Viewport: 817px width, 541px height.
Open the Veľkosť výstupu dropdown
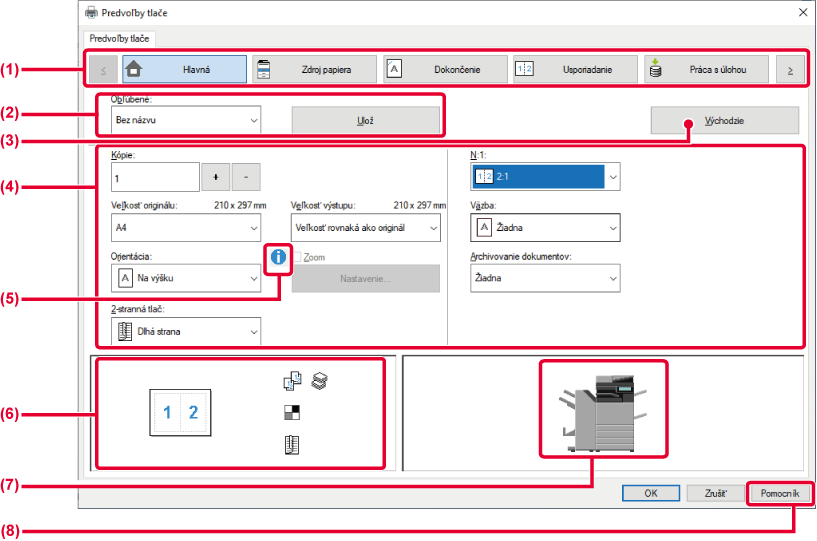point(365,228)
